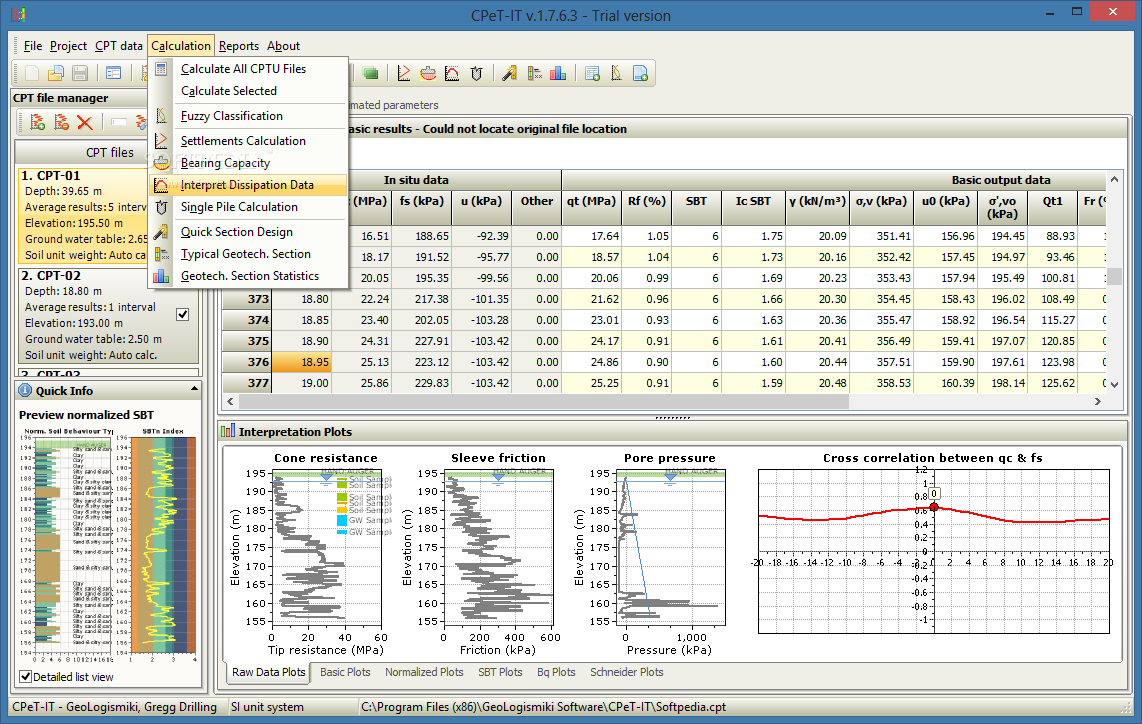
Task: Switch to the Normalized Plots tab
Action: (x=424, y=672)
